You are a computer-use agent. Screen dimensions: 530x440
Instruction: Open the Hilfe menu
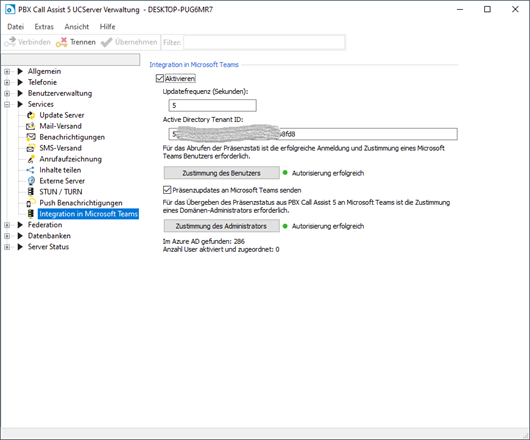point(107,27)
